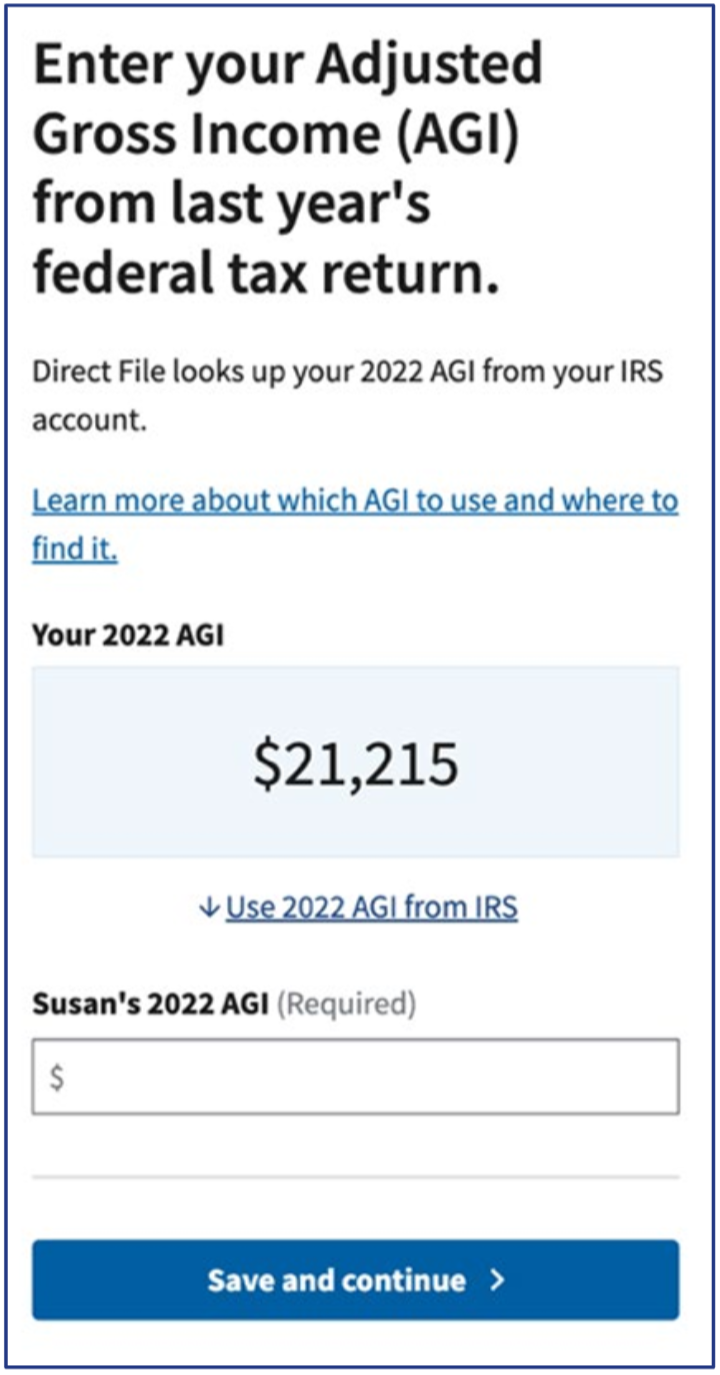Click the dollar sign inside the AGI field

coord(58,1077)
